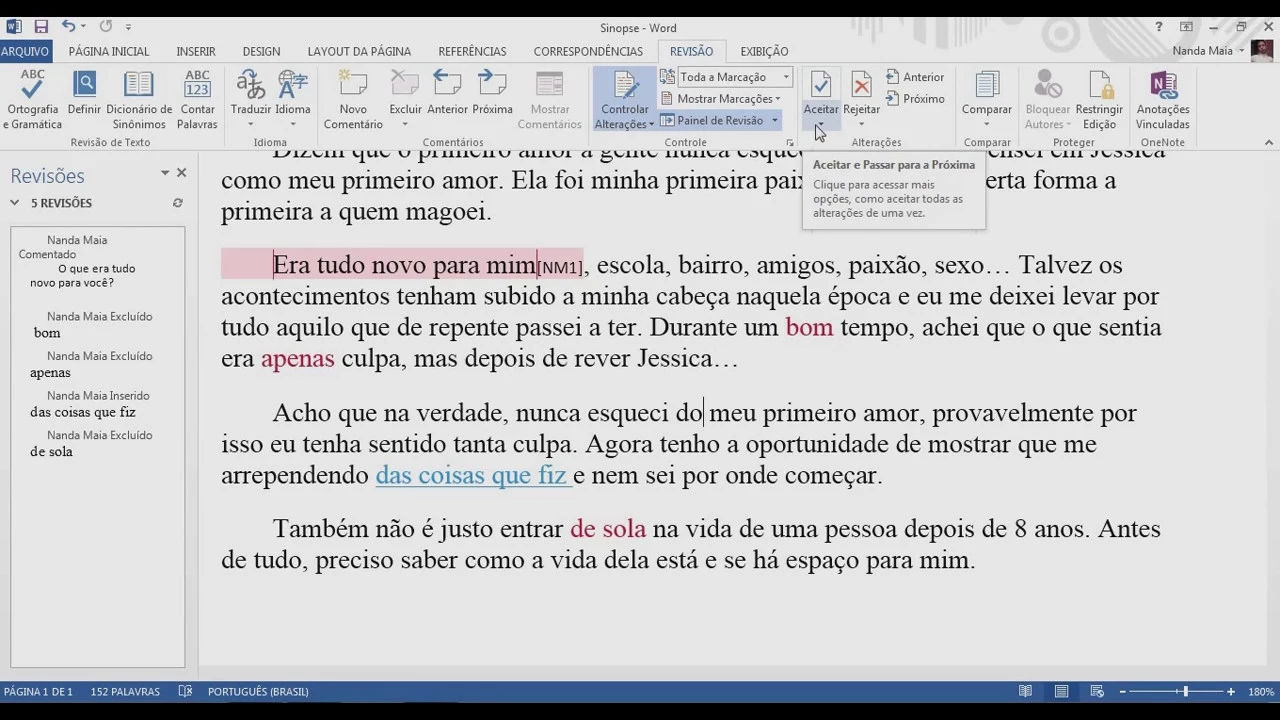Open Restringir Edição
The height and width of the screenshot is (720, 1280).
(x=1099, y=100)
